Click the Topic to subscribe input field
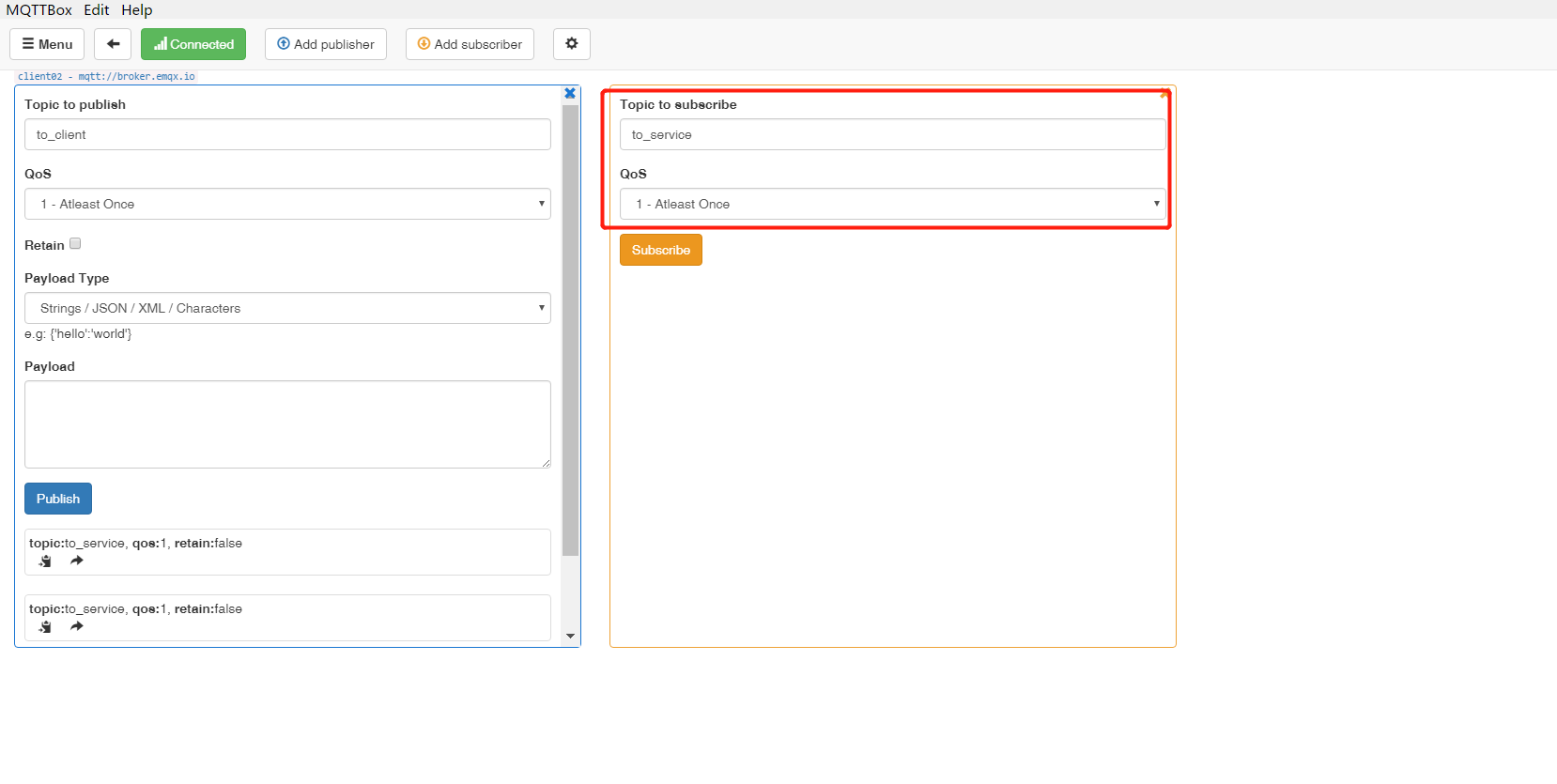This screenshot has height=784, width=1557. point(892,134)
